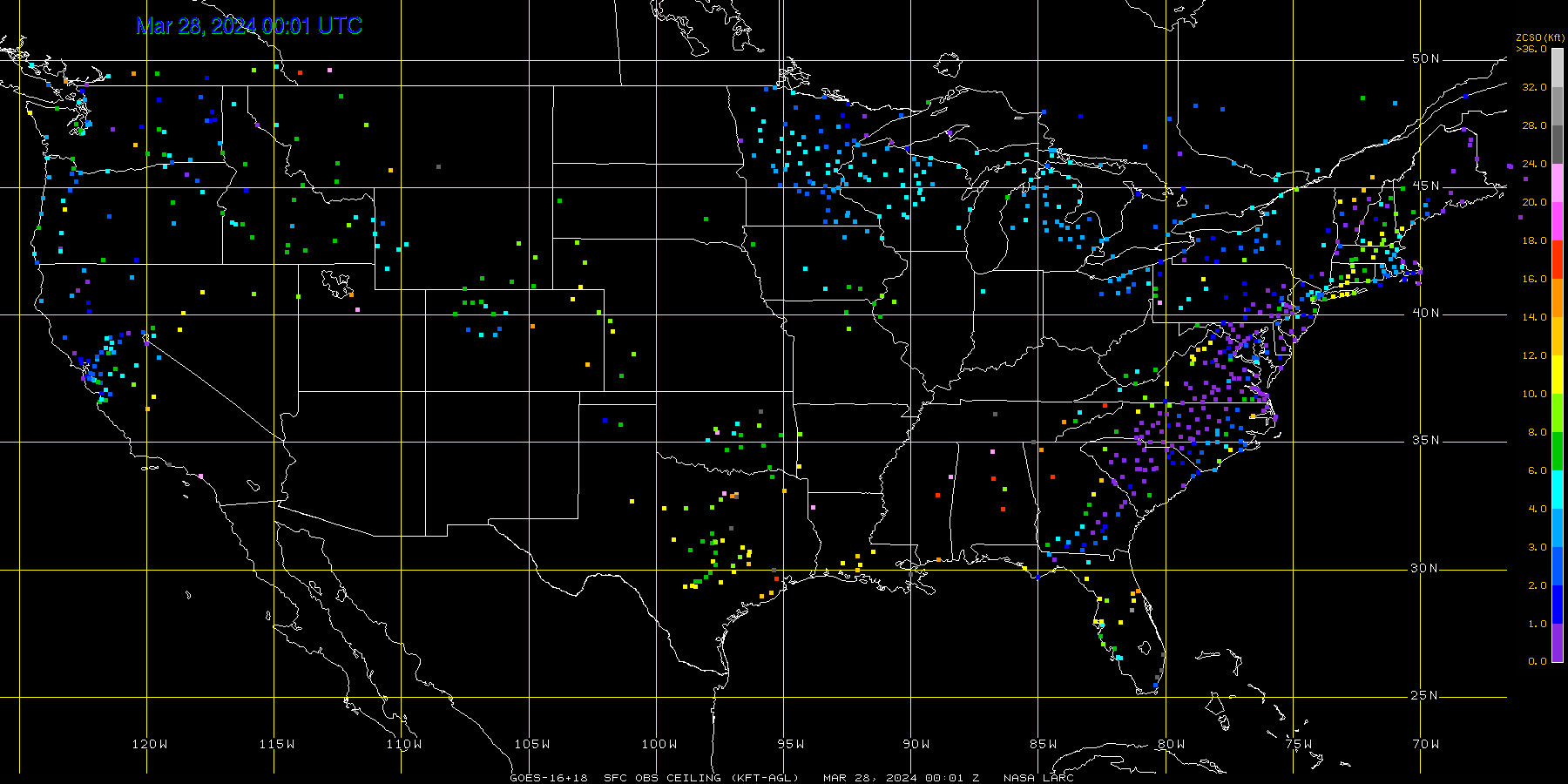Click the '120W' longitude label
Image resolution: width=1568 pixels, height=784 pixels.
pyautogui.click(x=150, y=744)
